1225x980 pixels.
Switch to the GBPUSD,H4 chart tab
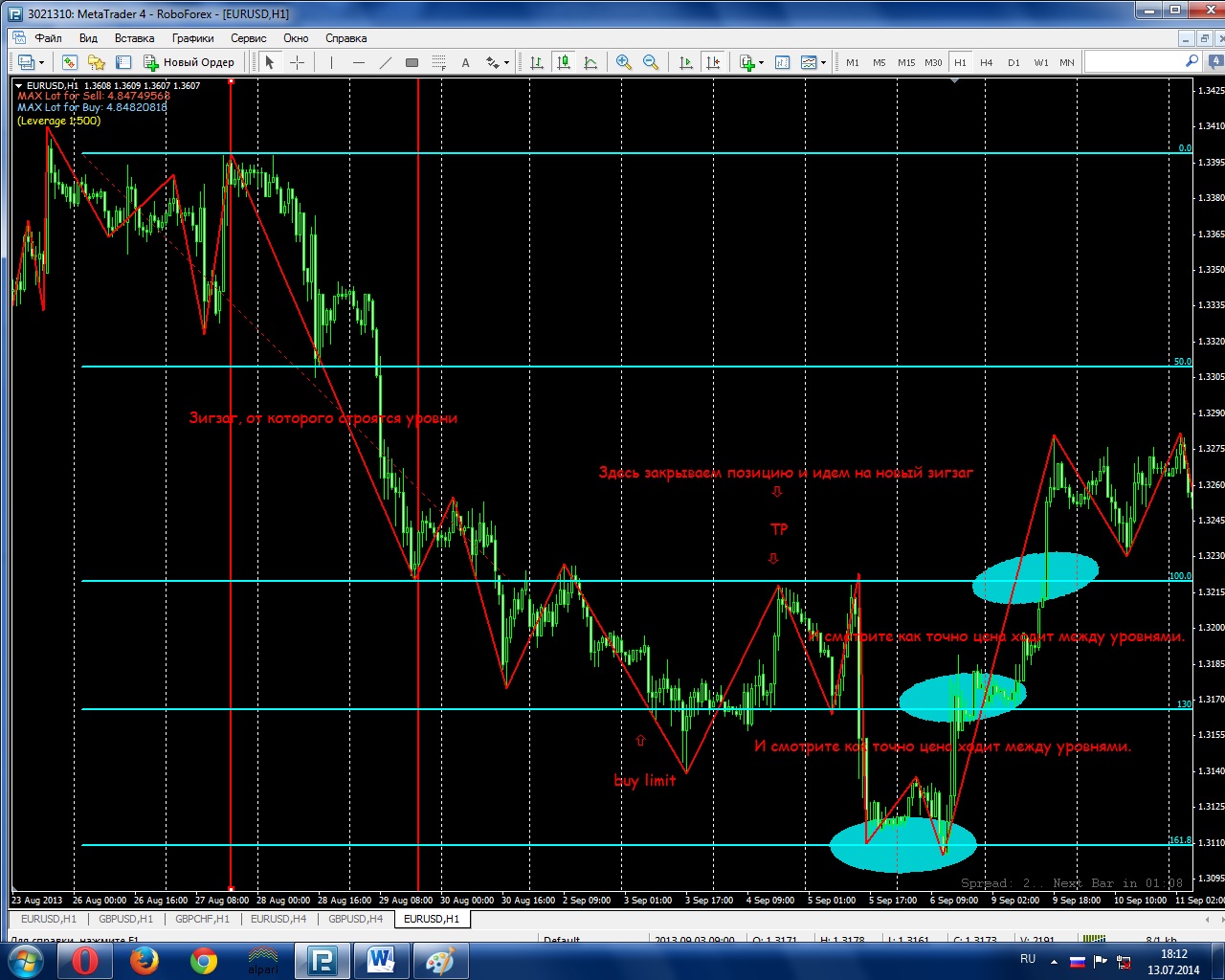point(355,919)
